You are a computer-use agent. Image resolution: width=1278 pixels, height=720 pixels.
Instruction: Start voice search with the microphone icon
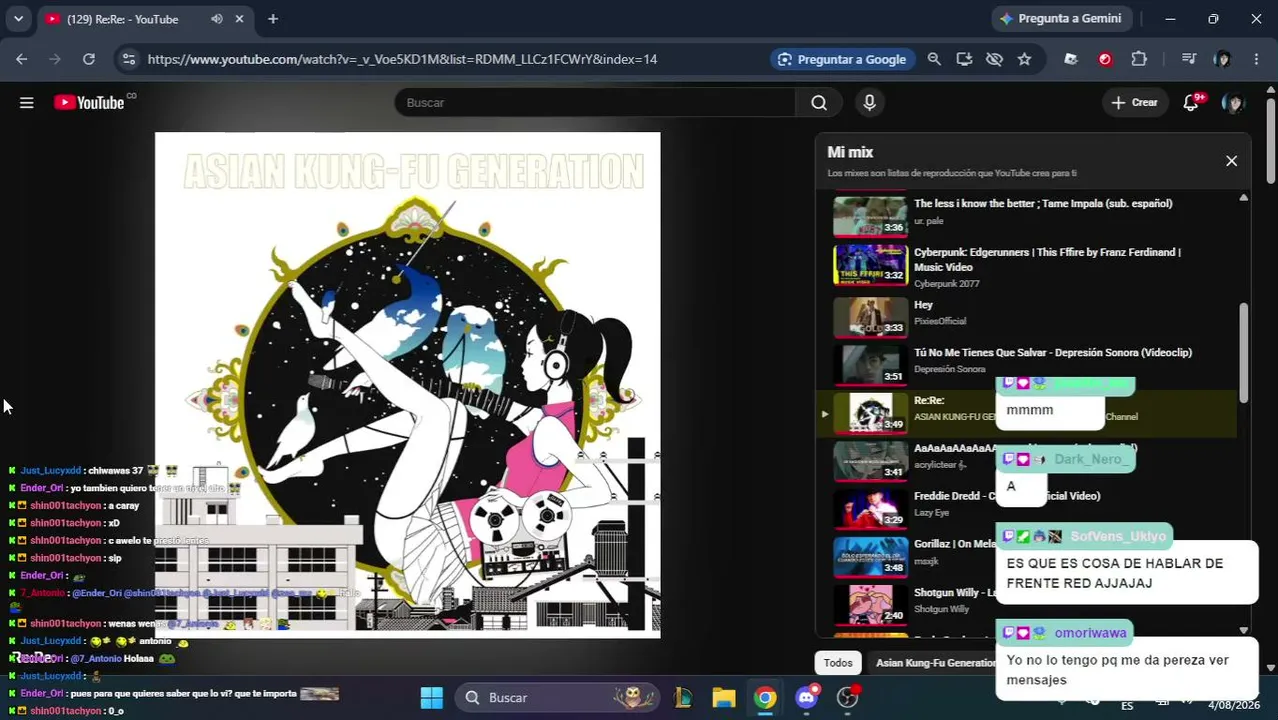point(869,102)
